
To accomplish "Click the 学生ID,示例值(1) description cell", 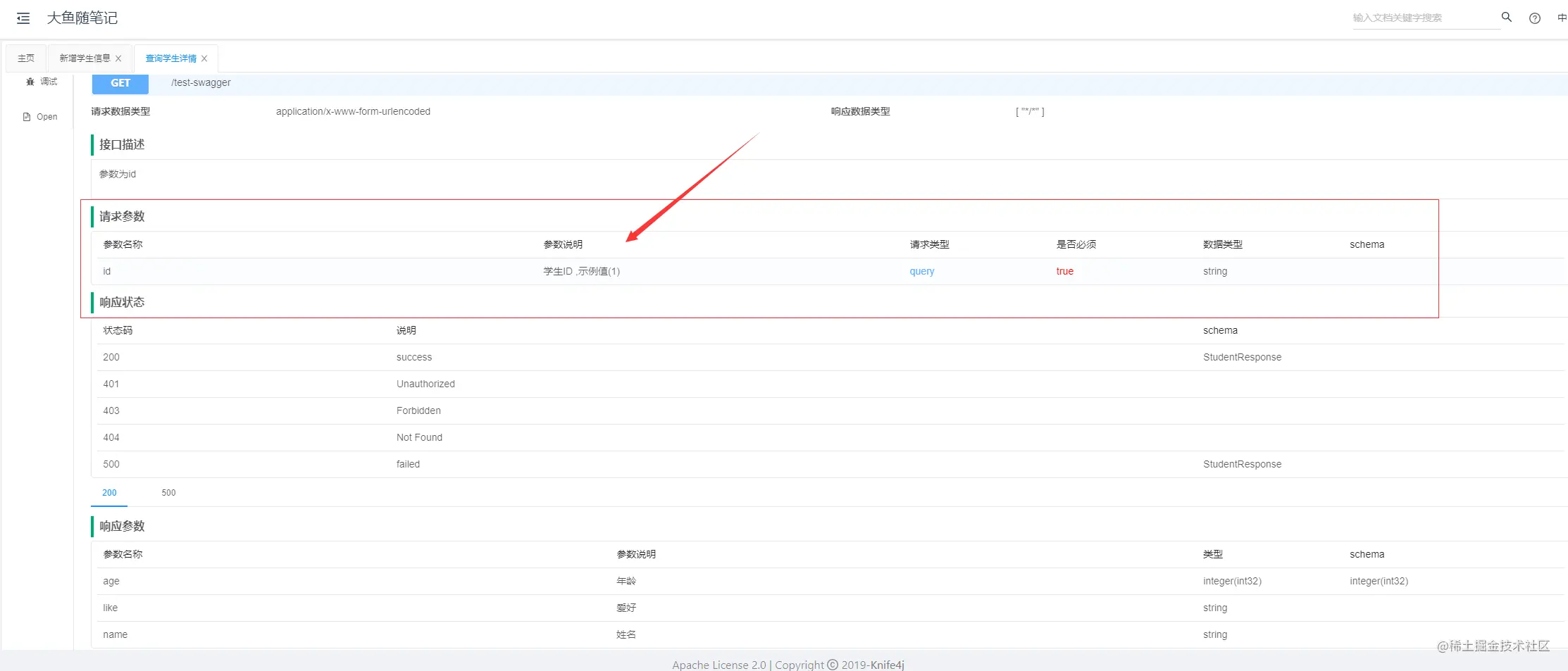I will 582,271.
